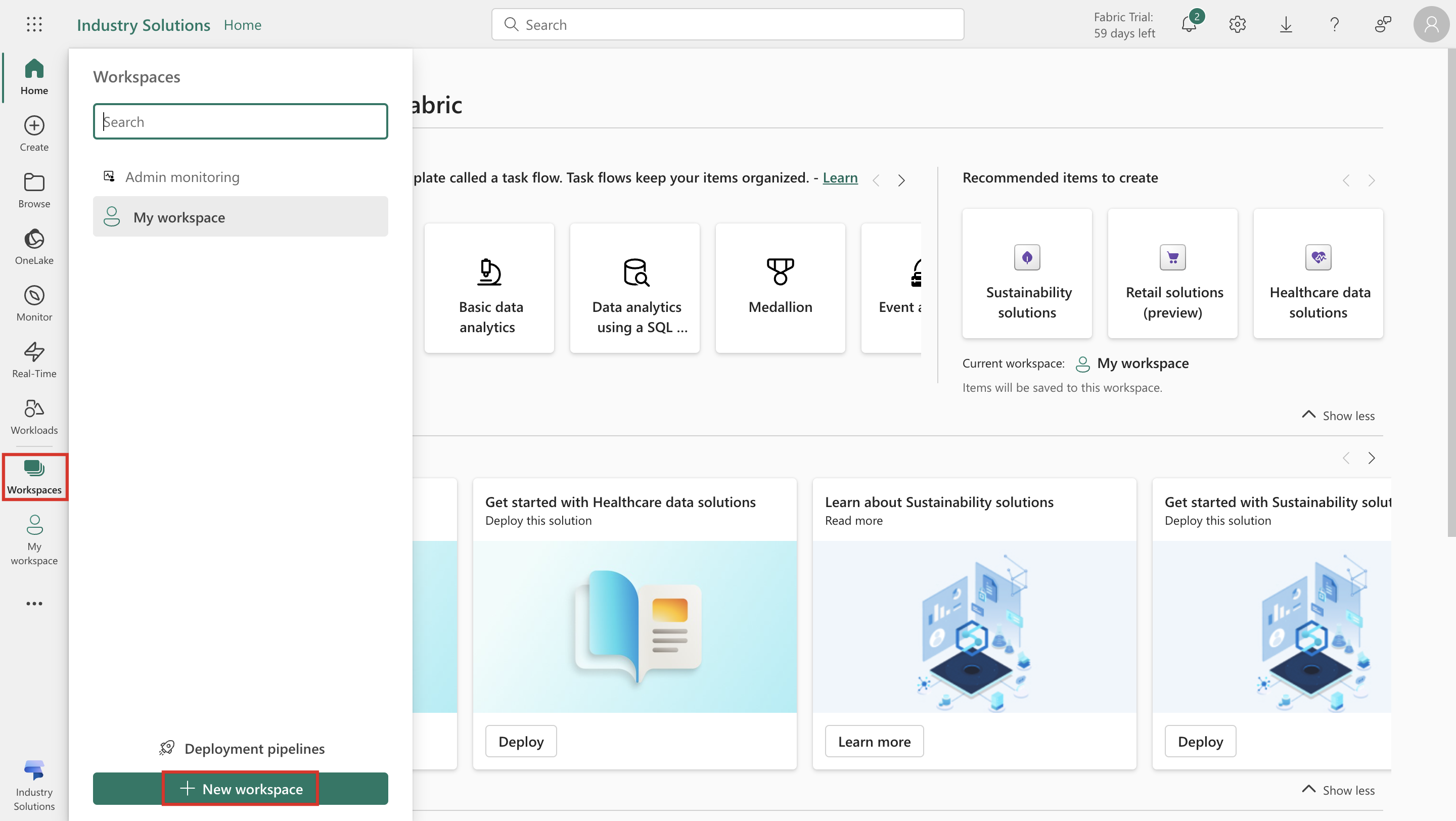The image size is (1456, 821).
Task: Select the Healthcare data solutions card
Action: 1318,273
